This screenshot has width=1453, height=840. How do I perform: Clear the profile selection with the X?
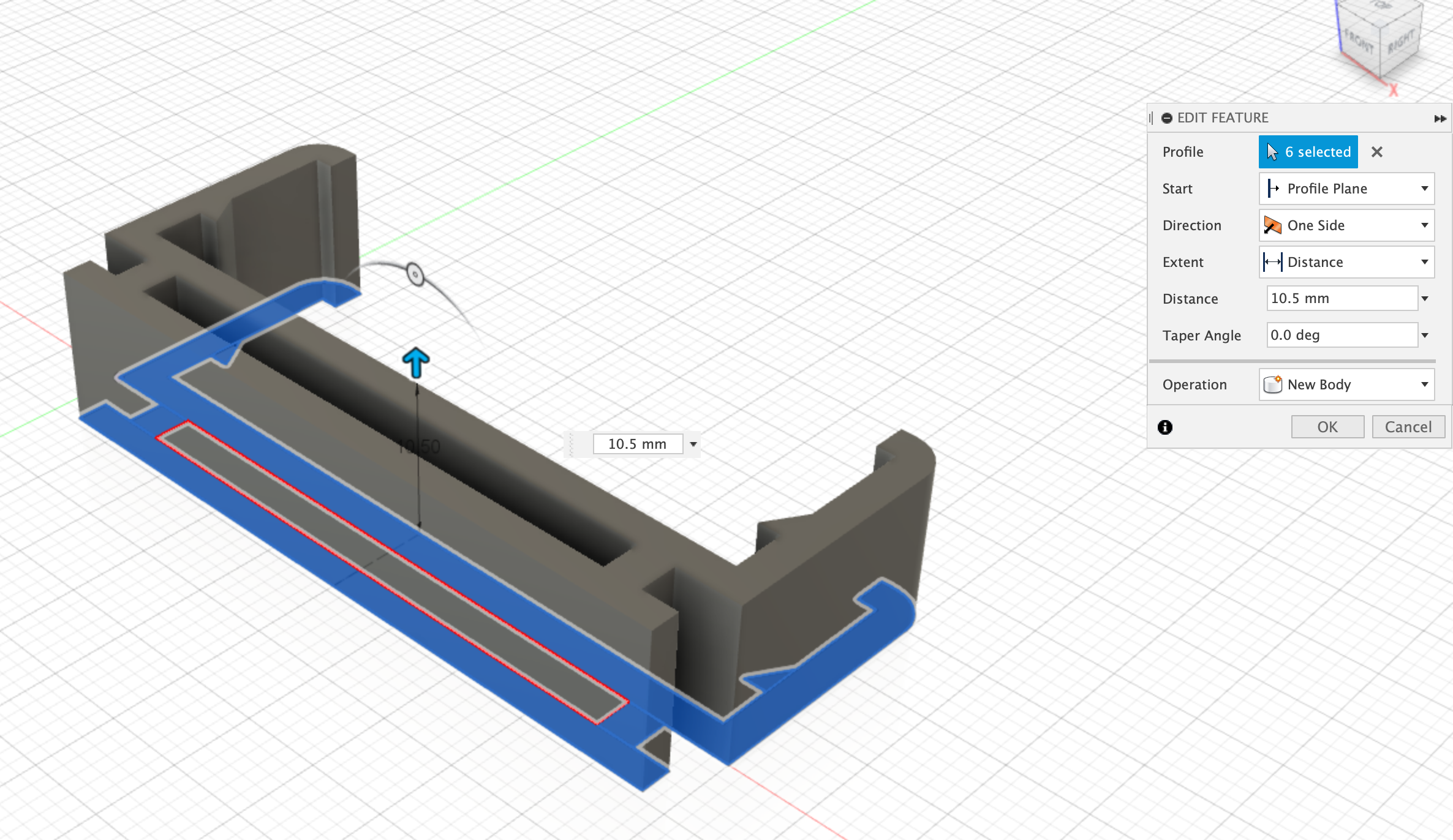[x=1376, y=152]
